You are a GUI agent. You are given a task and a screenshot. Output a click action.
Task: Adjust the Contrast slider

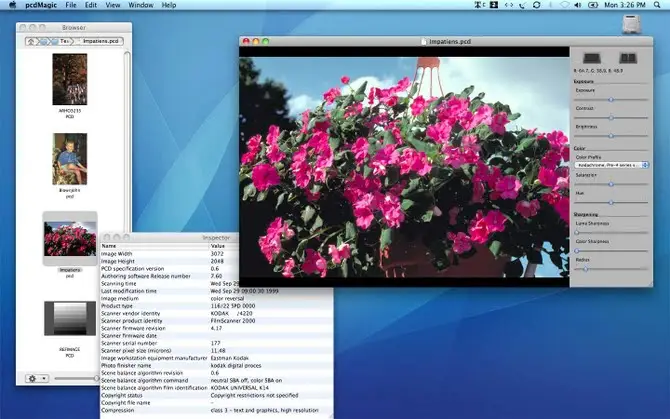point(611,117)
